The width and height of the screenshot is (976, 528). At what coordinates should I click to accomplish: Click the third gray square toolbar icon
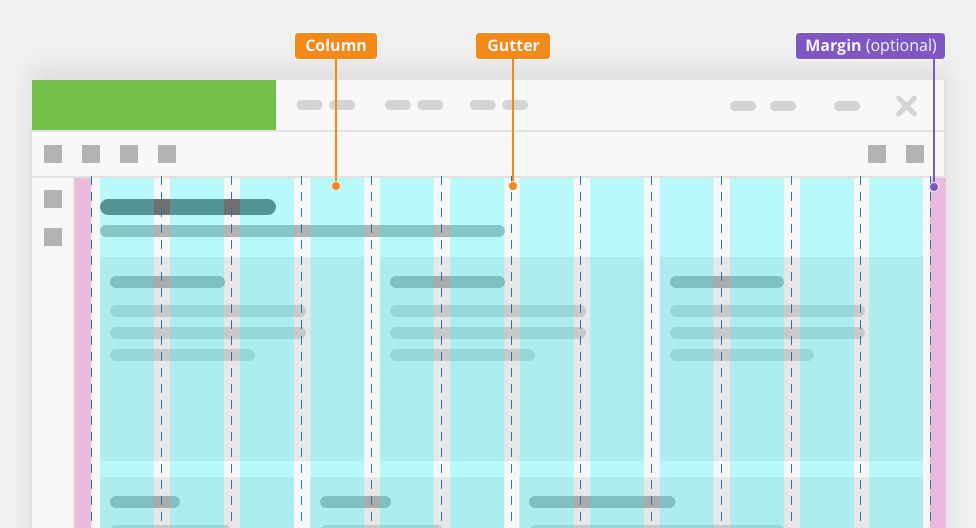coord(129,154)
